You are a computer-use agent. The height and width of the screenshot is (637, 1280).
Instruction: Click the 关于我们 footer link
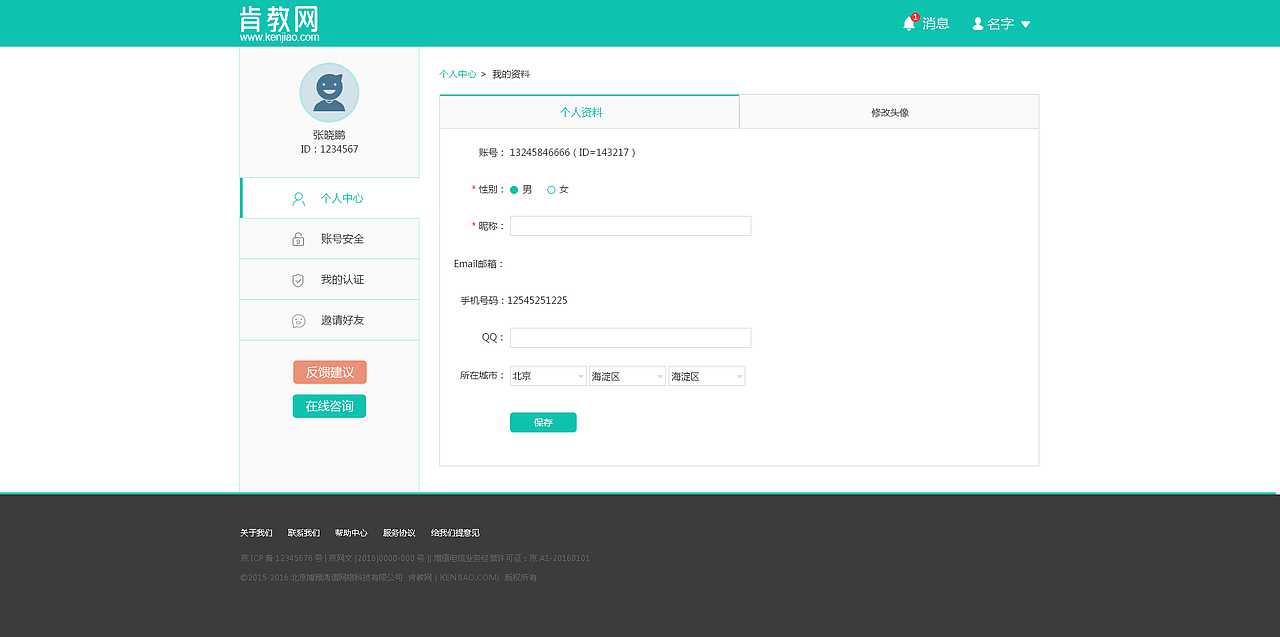click(x=256, y=533)
